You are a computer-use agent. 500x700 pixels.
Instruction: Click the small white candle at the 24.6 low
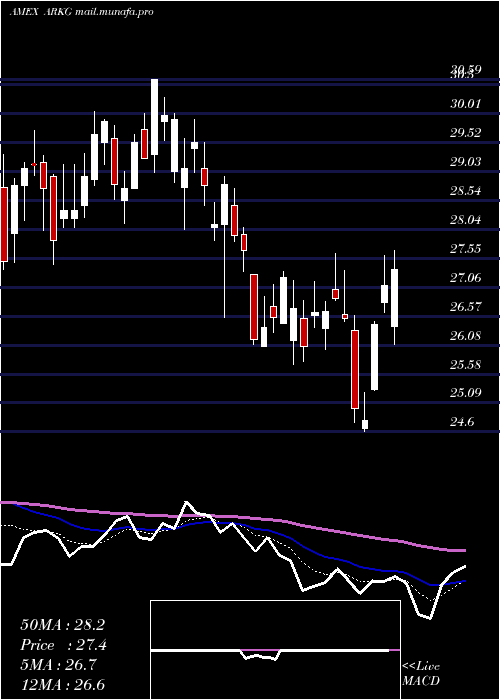click(x=365, y=424)
